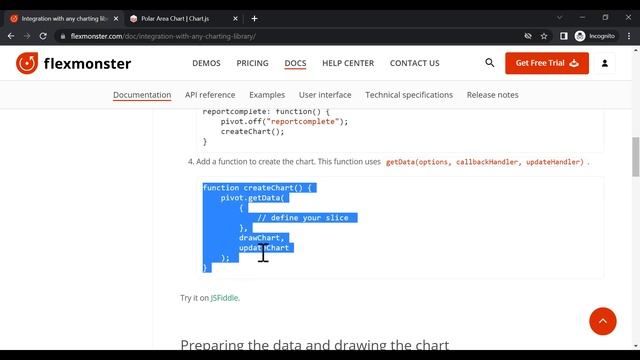Close the Polar Area Chart tab
This screenshot has width=640, height=360.
[235, 18]
